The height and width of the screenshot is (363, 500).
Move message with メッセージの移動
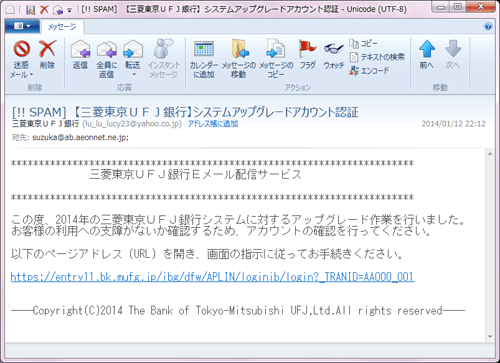pyautogui.click(x=239, y=59)
